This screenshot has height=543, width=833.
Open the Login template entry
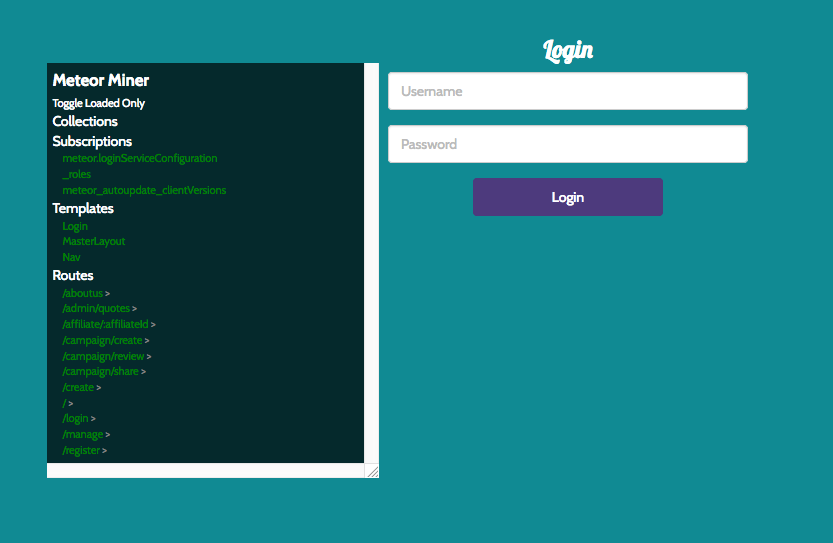coord(75,226)
